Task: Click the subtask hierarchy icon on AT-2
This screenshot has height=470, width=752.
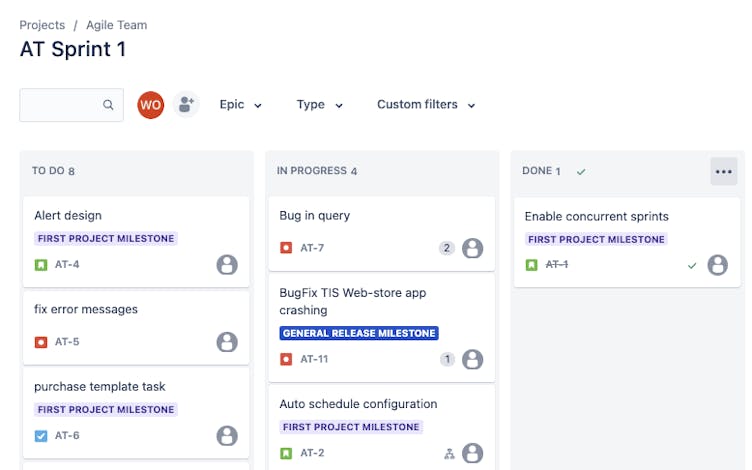Action: coord(449,453)
